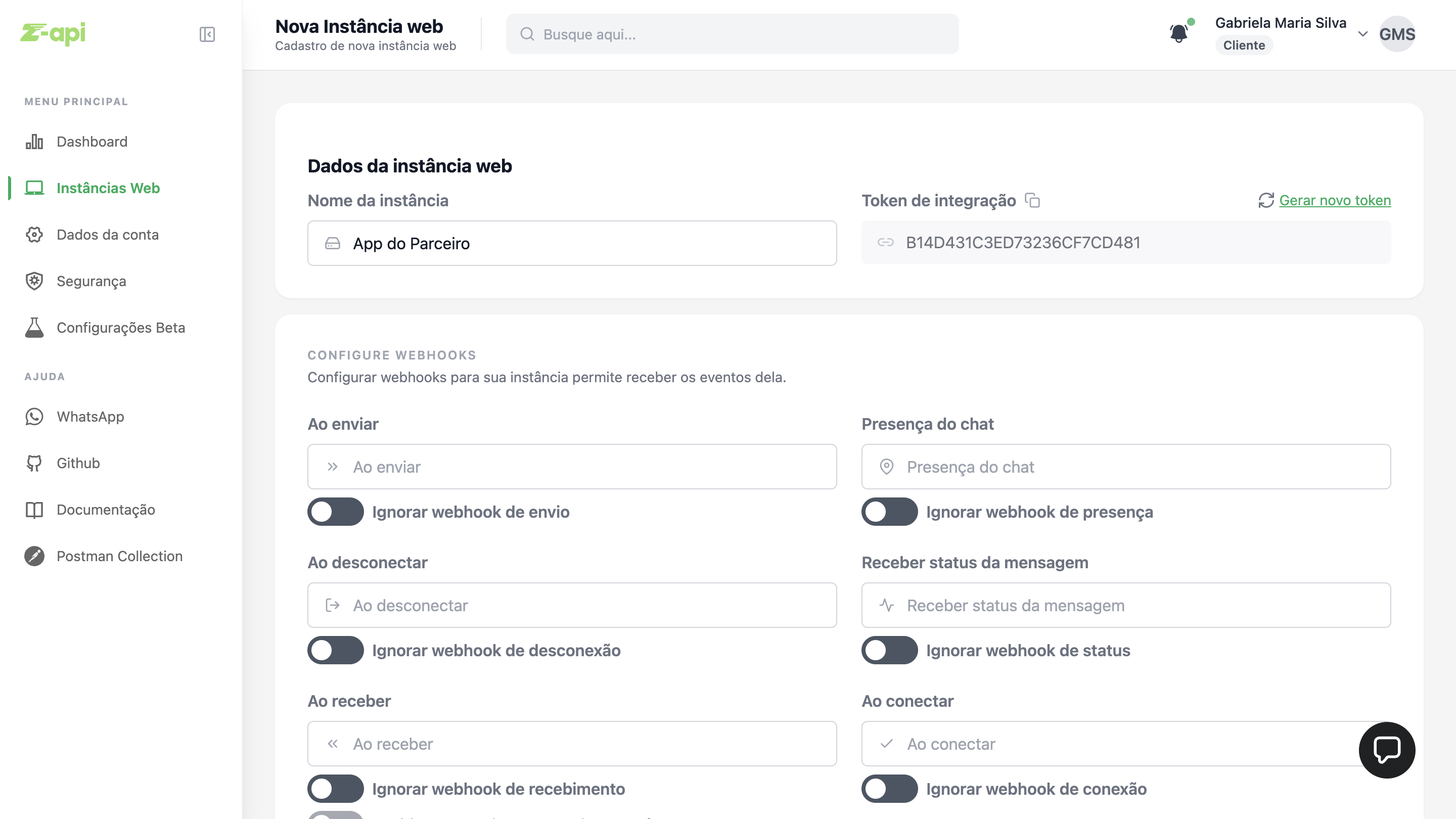Click Gerar novo token link

coord(1335,200)
